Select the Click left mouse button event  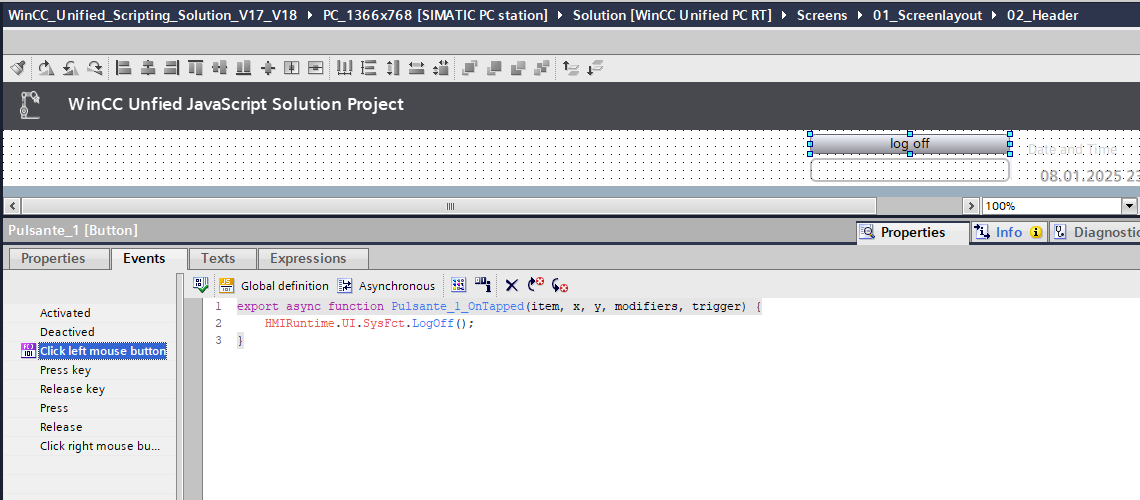click(x=103, y=351)
